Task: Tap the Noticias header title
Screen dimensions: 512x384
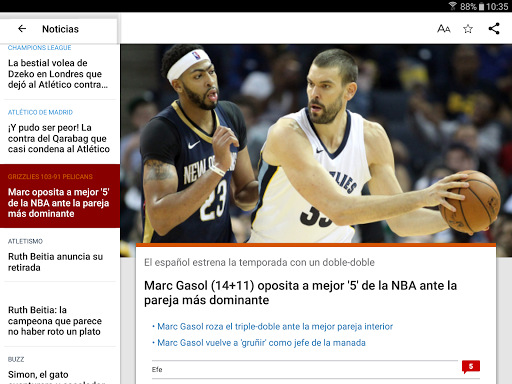Action: [x=60, y=29]
